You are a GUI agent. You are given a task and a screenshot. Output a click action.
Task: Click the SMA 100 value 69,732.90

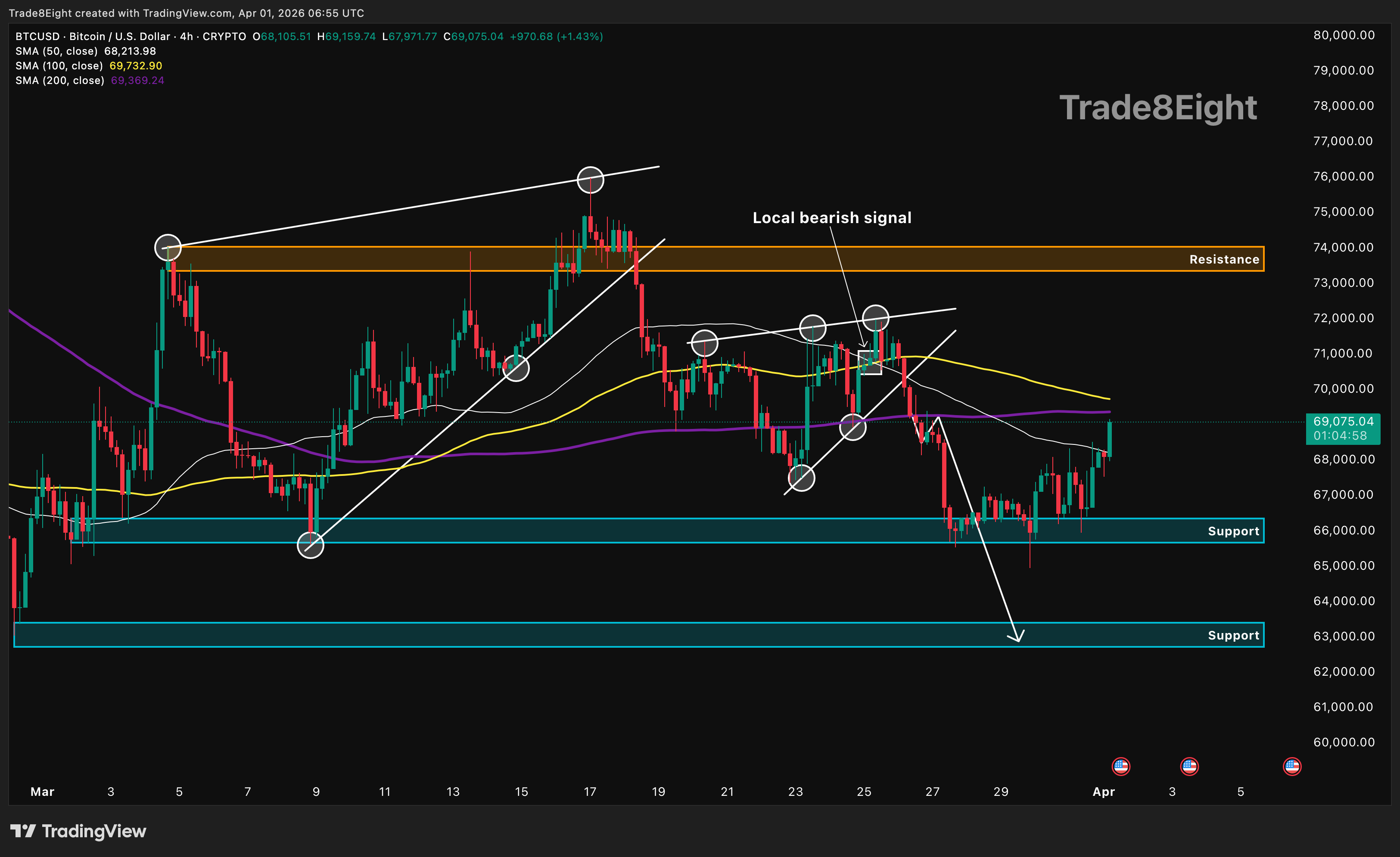(x=136, y=66)
